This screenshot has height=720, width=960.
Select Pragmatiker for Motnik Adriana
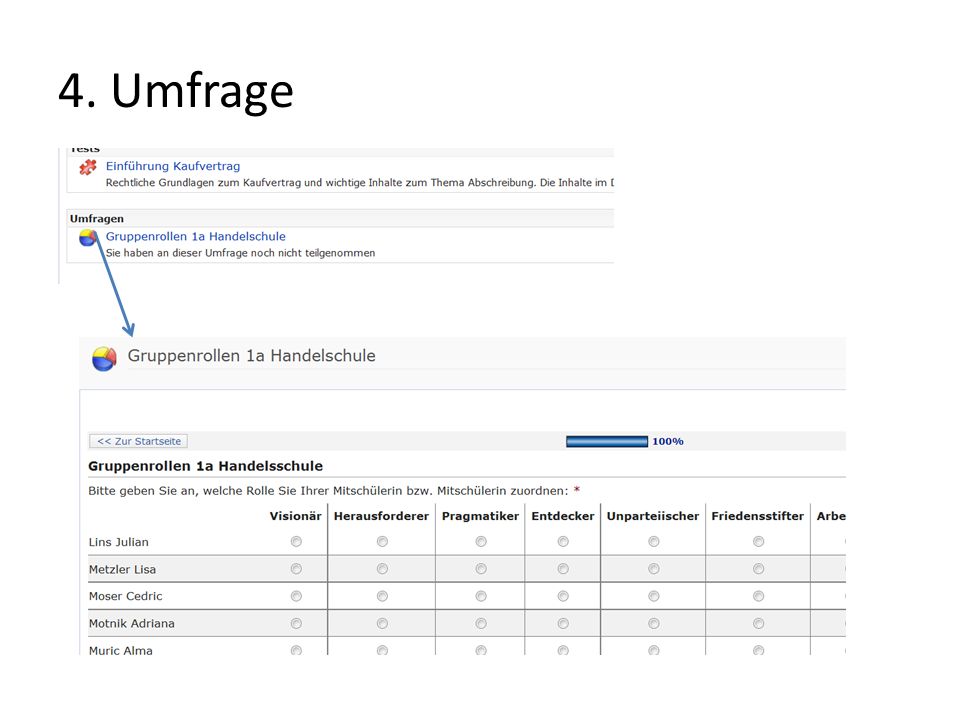[481, 624]
